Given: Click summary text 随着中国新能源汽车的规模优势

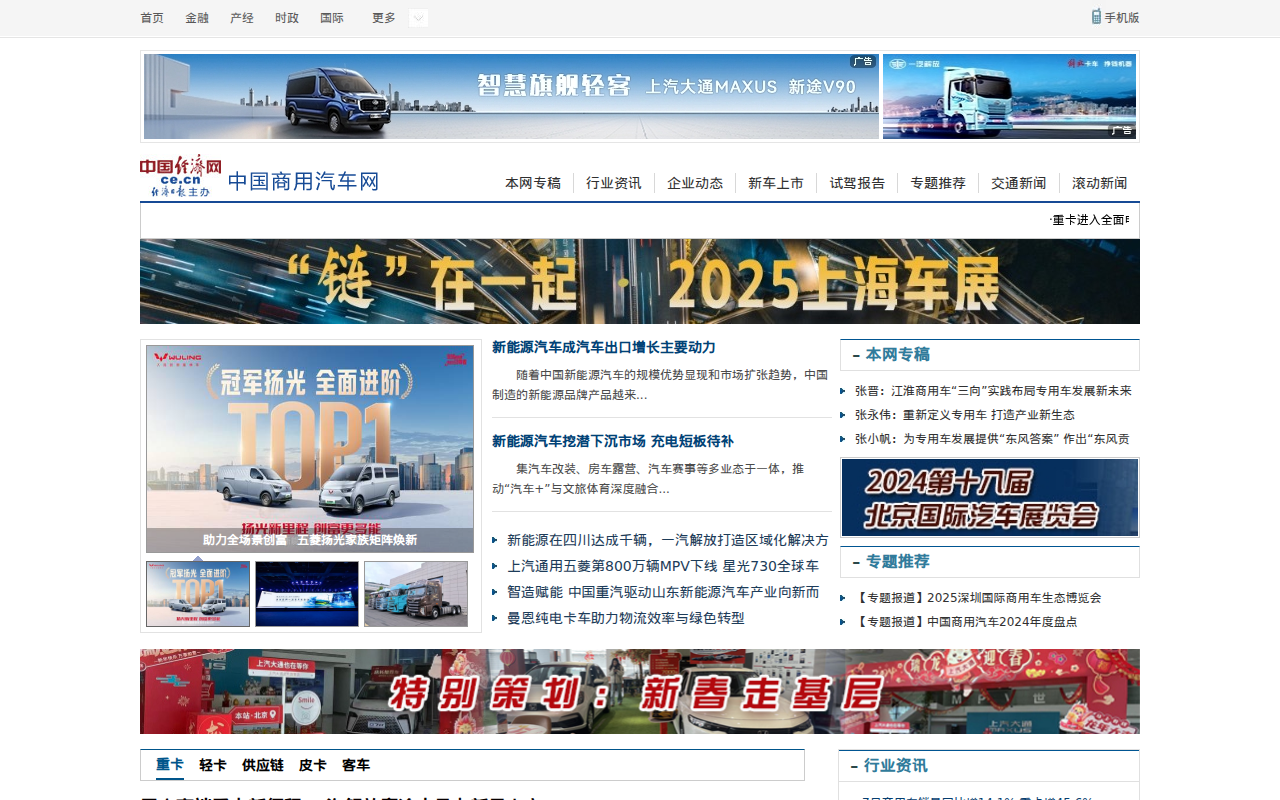Looking at the screenshot, I should [x=660, y=384].
